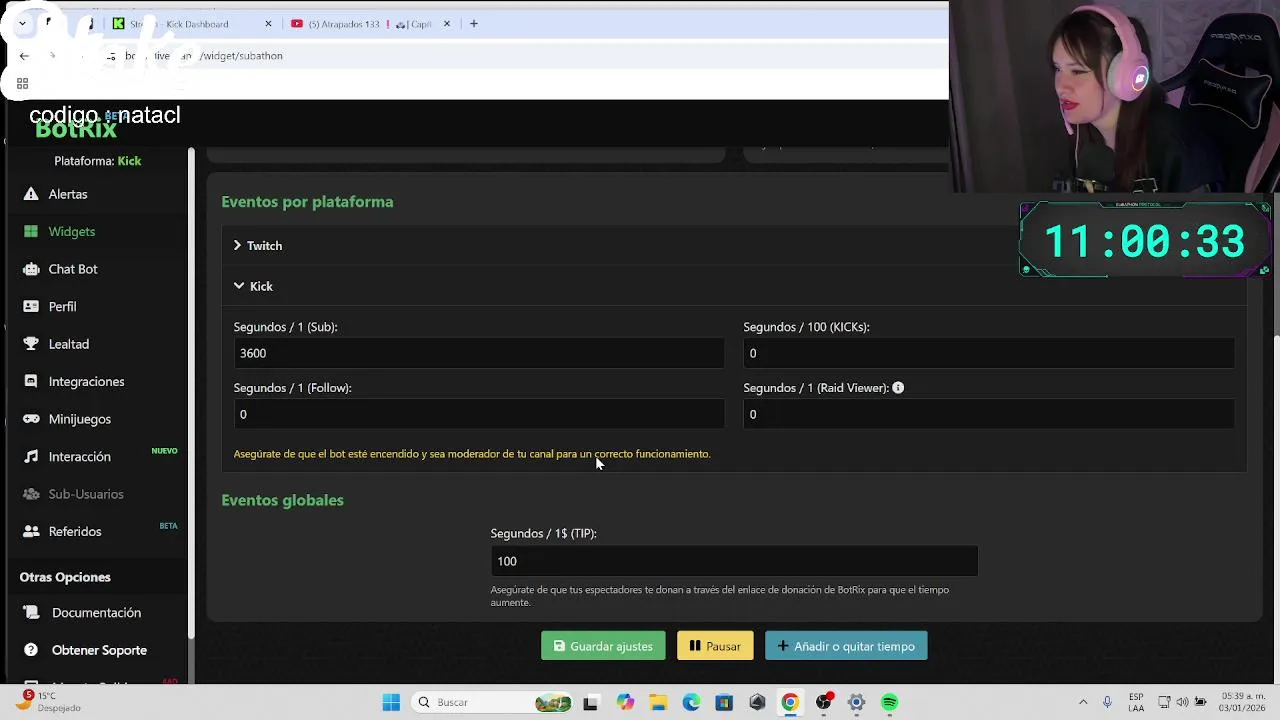Screen dimensions: 1280x720
Task: Open Microsoft Store from taskbar
Action: tap(724, 703)
